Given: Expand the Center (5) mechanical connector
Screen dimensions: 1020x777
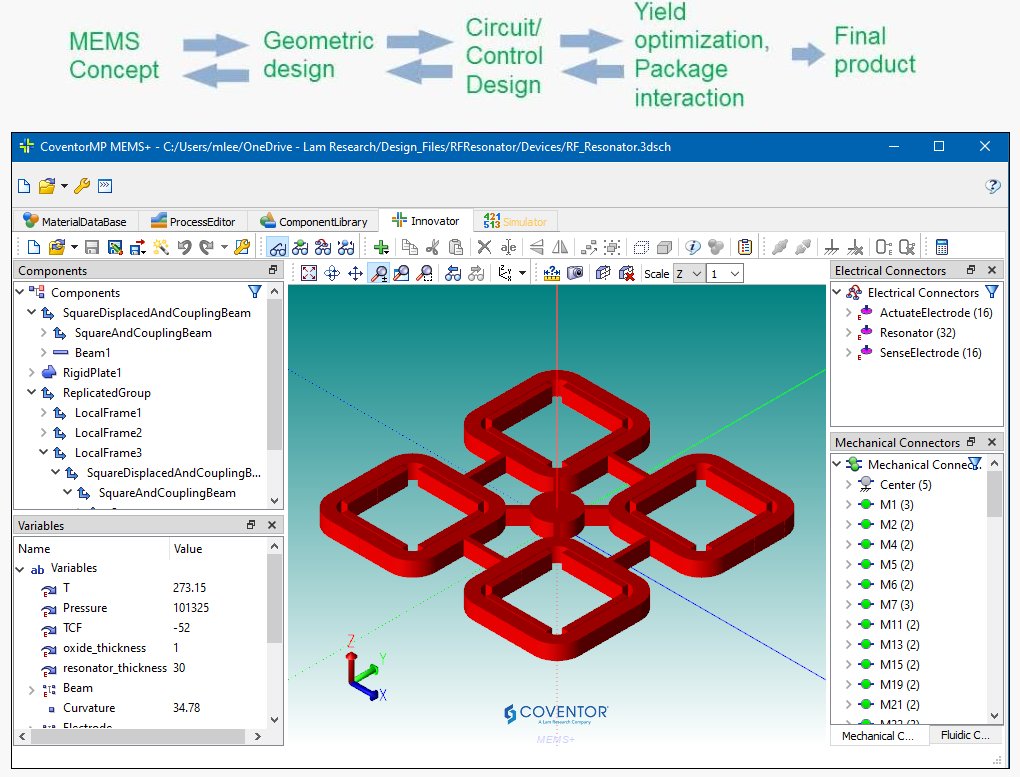Looking at the screenshot, I should (x=848, y=485).
